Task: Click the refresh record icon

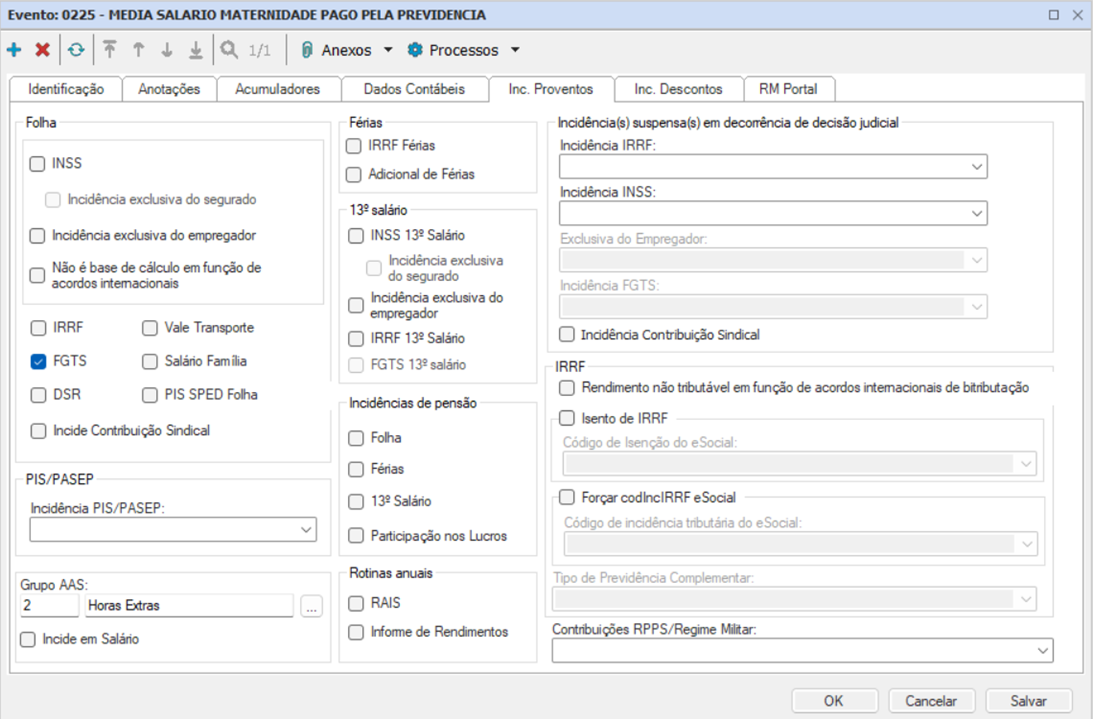Action: click(x=77, y=50)
